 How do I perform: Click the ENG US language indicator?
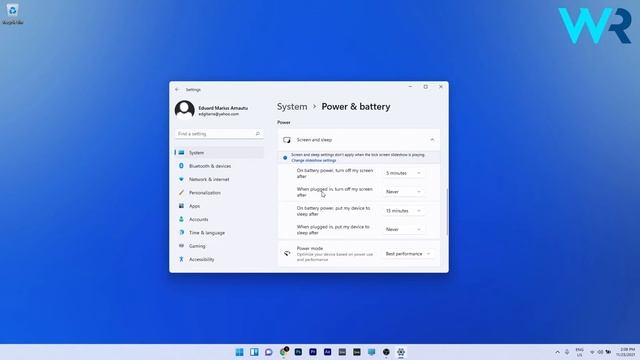click(x=579, y=352)
